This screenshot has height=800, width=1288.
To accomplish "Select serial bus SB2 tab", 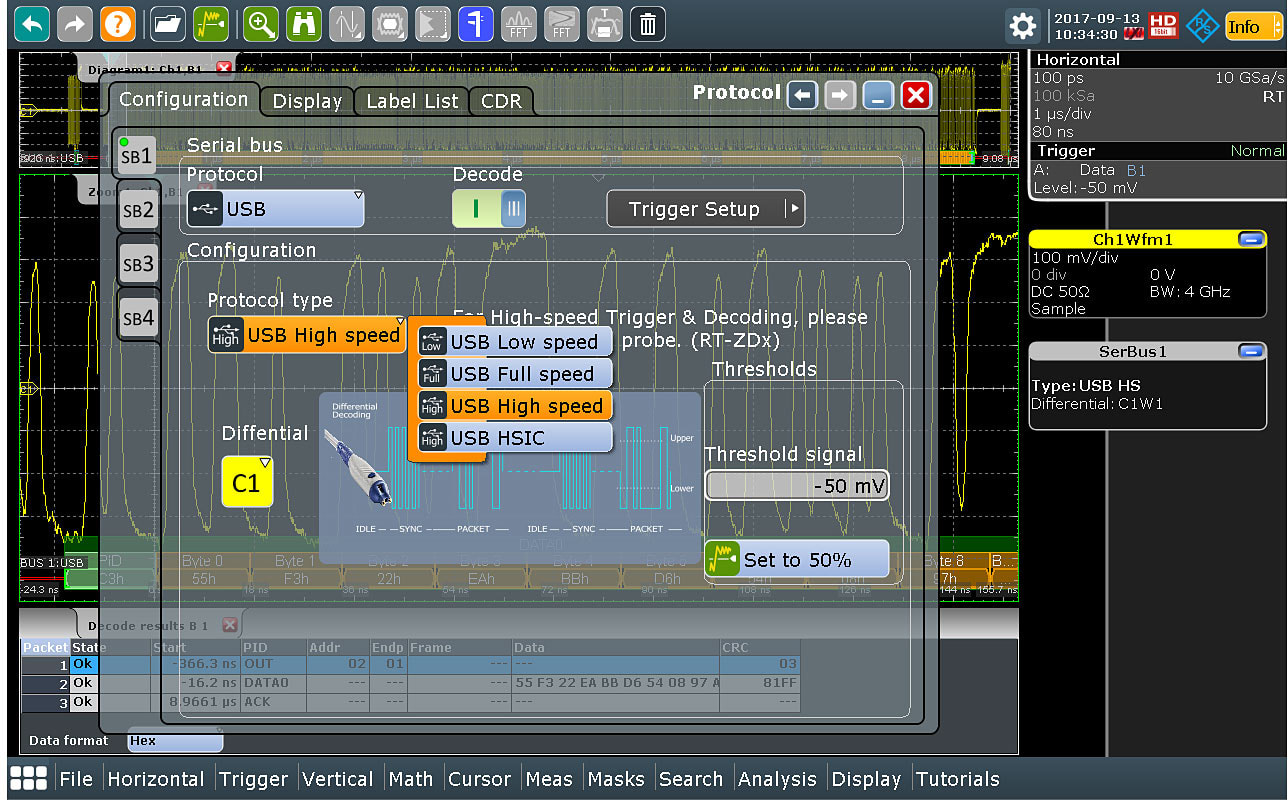I will pos(138,210).
